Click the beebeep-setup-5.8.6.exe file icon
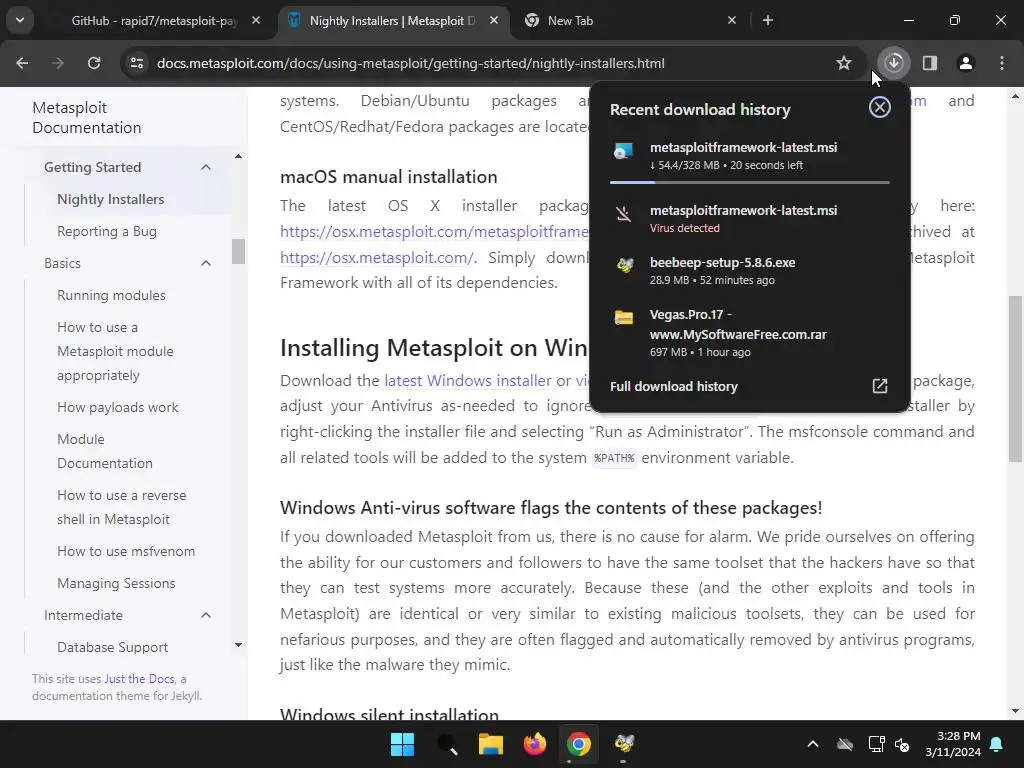Image resolution: width=1024 pixels, height=768 pixels. 624,265
